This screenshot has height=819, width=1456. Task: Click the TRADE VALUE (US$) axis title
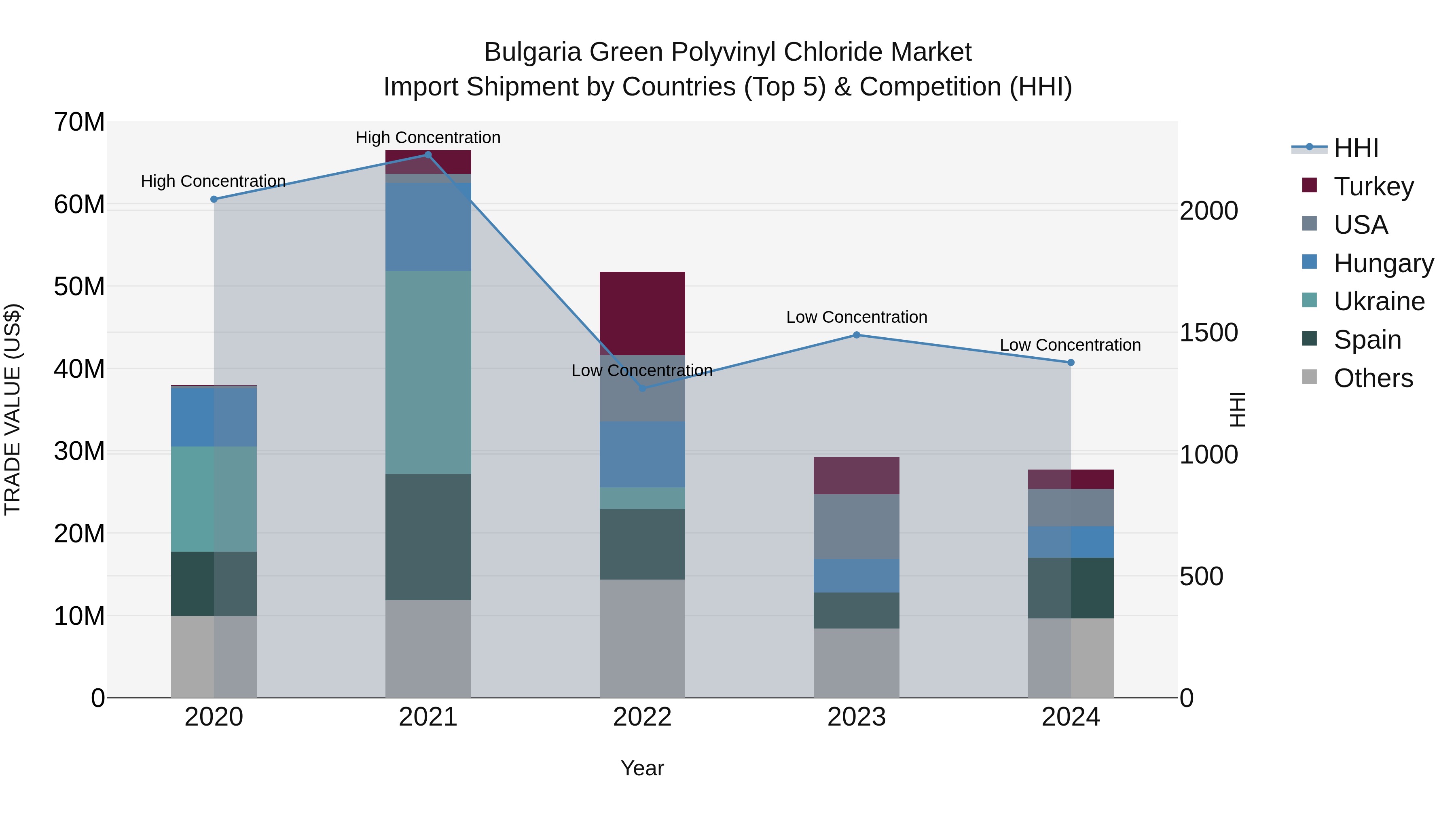coord(13,409)
